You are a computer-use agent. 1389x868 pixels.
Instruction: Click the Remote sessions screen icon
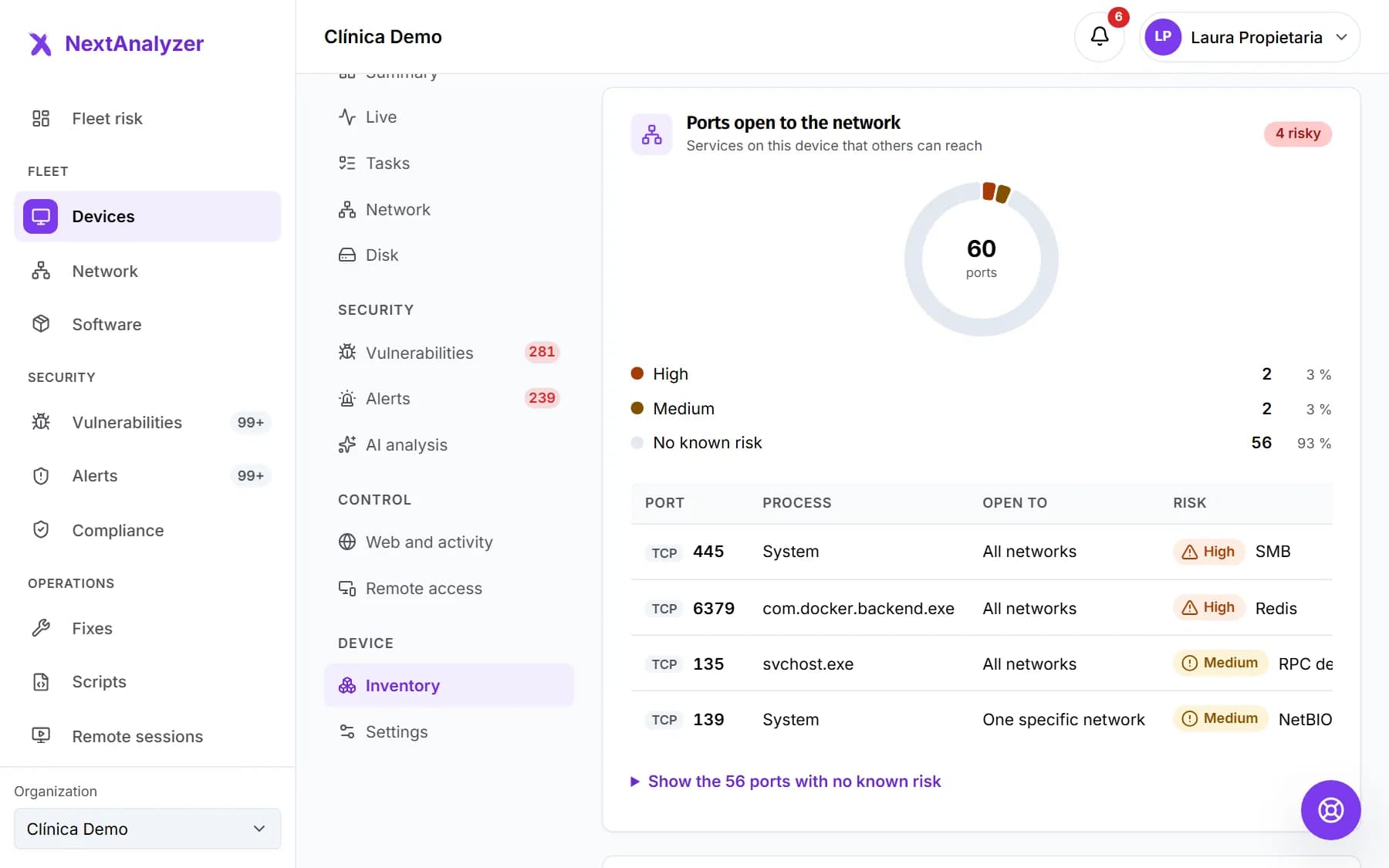click(41, 736)
